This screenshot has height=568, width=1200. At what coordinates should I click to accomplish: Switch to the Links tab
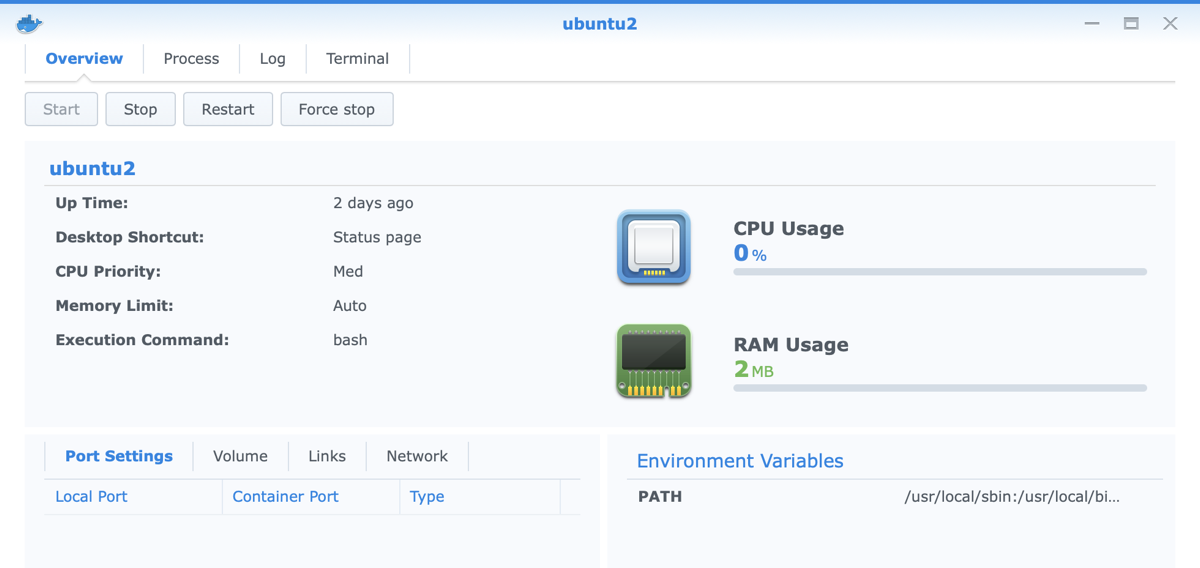click(327, 457)
